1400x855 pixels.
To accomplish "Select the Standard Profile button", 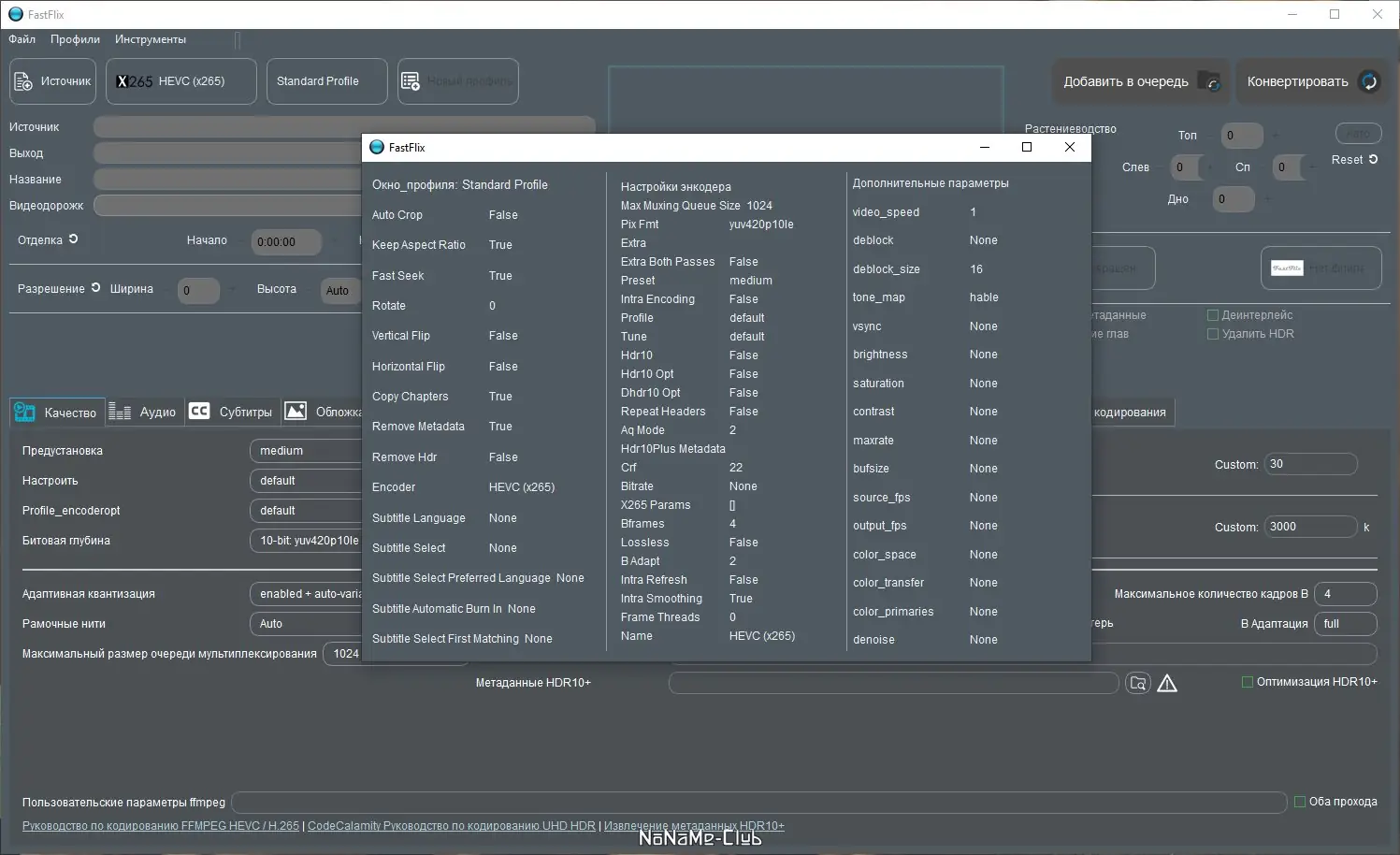I will [326, 81].
